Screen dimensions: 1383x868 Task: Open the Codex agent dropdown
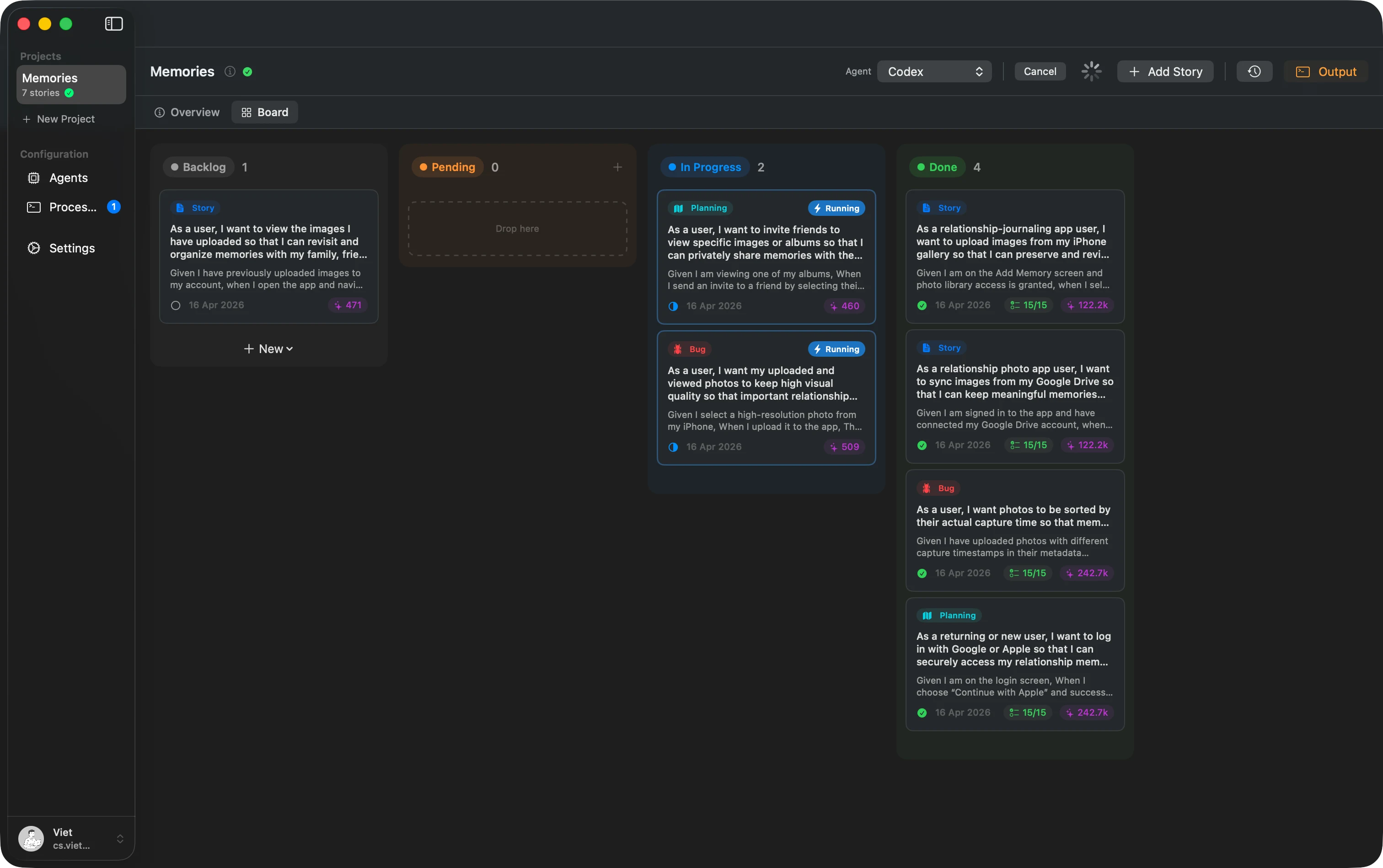[x=934, y=72]
